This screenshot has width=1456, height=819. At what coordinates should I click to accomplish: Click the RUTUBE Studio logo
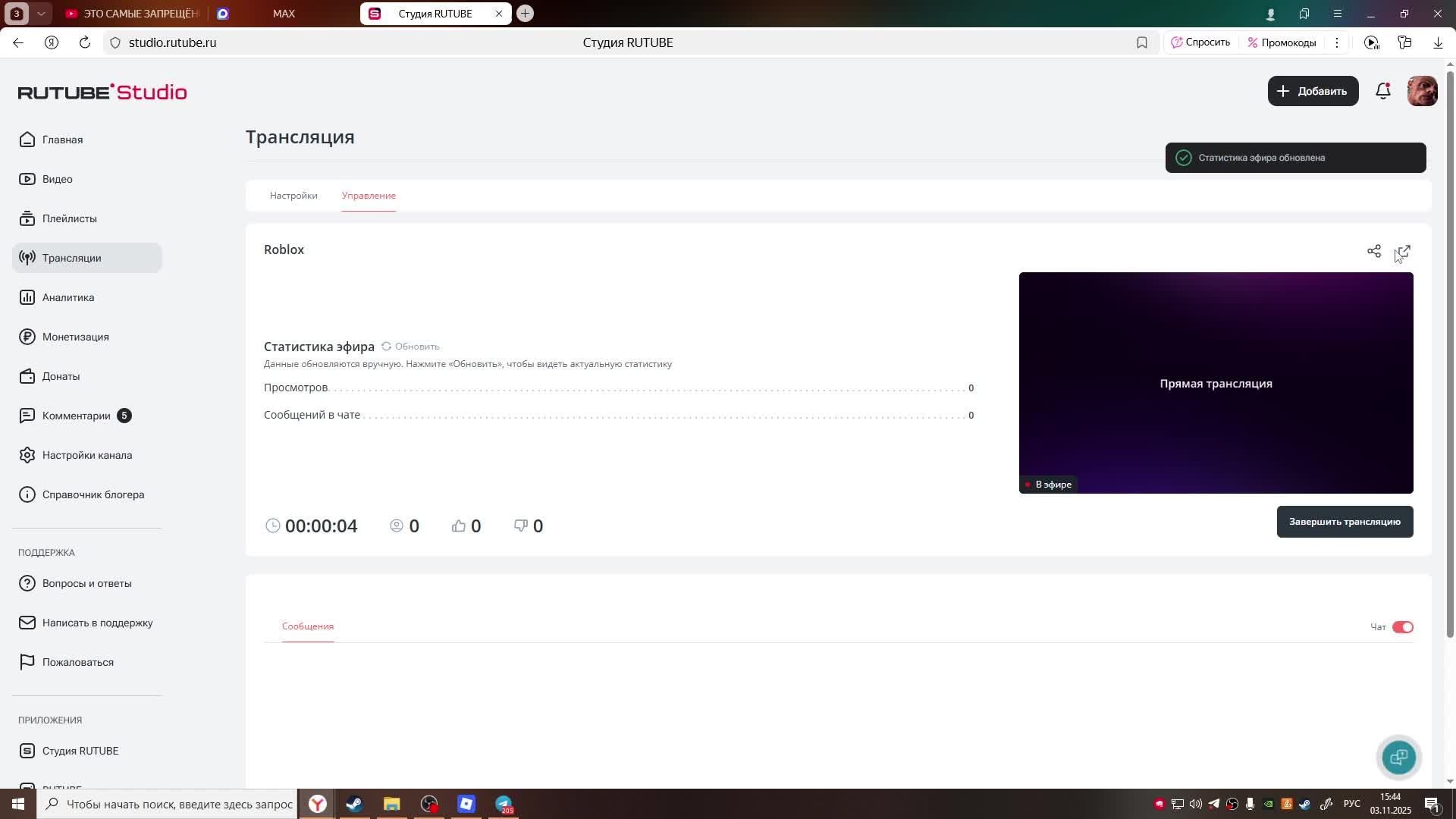click(x=102, y=92)
